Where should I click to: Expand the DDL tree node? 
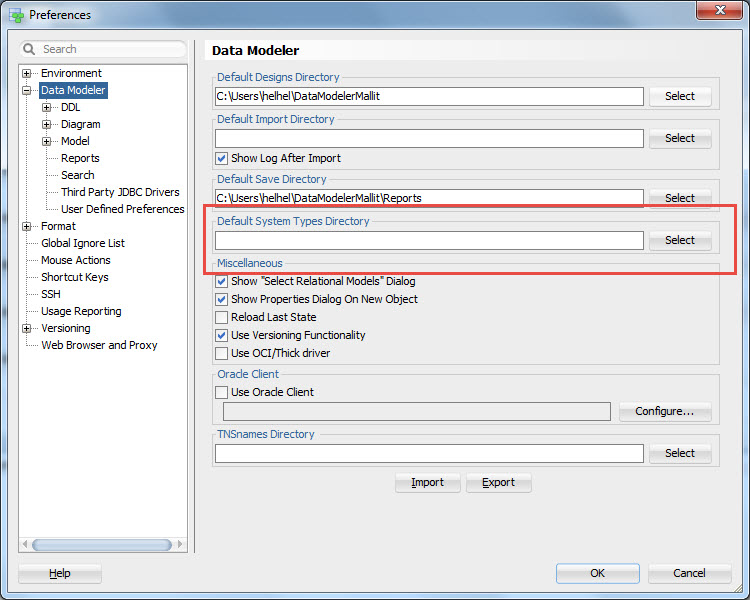point(47,107)
